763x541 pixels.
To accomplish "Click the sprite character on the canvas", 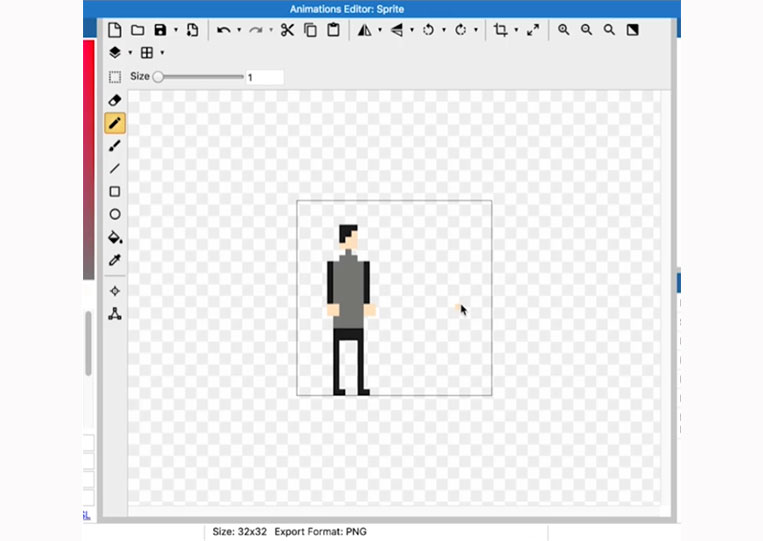I will pos(351,309).
